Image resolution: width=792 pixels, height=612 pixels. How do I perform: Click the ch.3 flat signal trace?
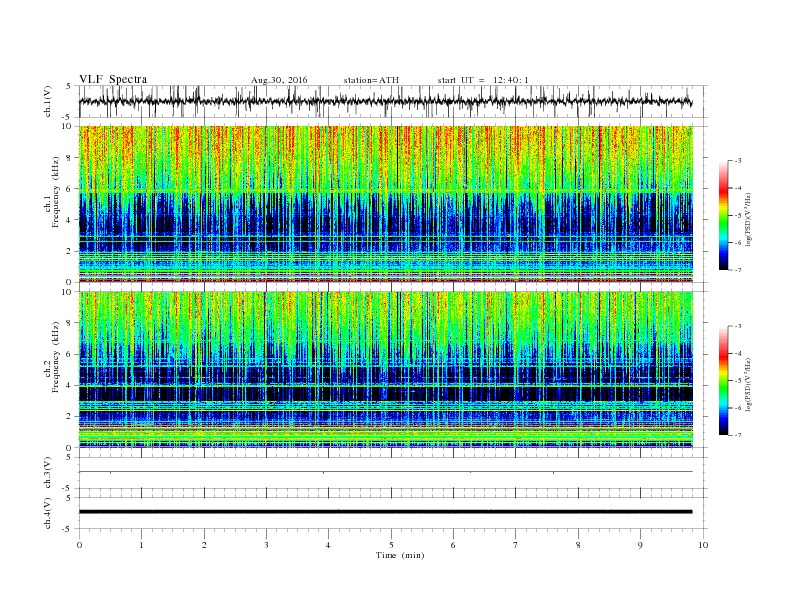pos(385,472)
